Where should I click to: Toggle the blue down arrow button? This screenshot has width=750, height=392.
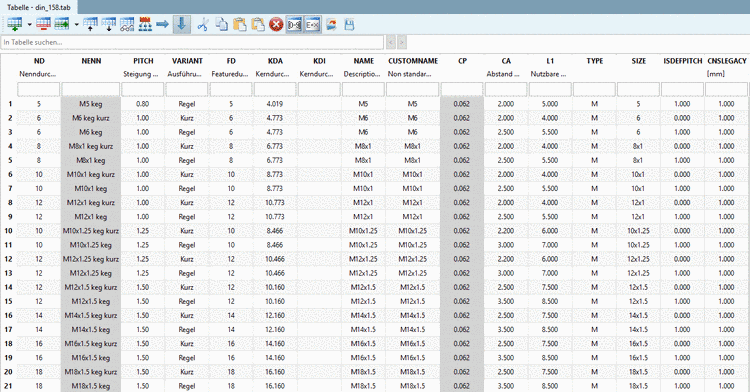[x=181, y=24]
